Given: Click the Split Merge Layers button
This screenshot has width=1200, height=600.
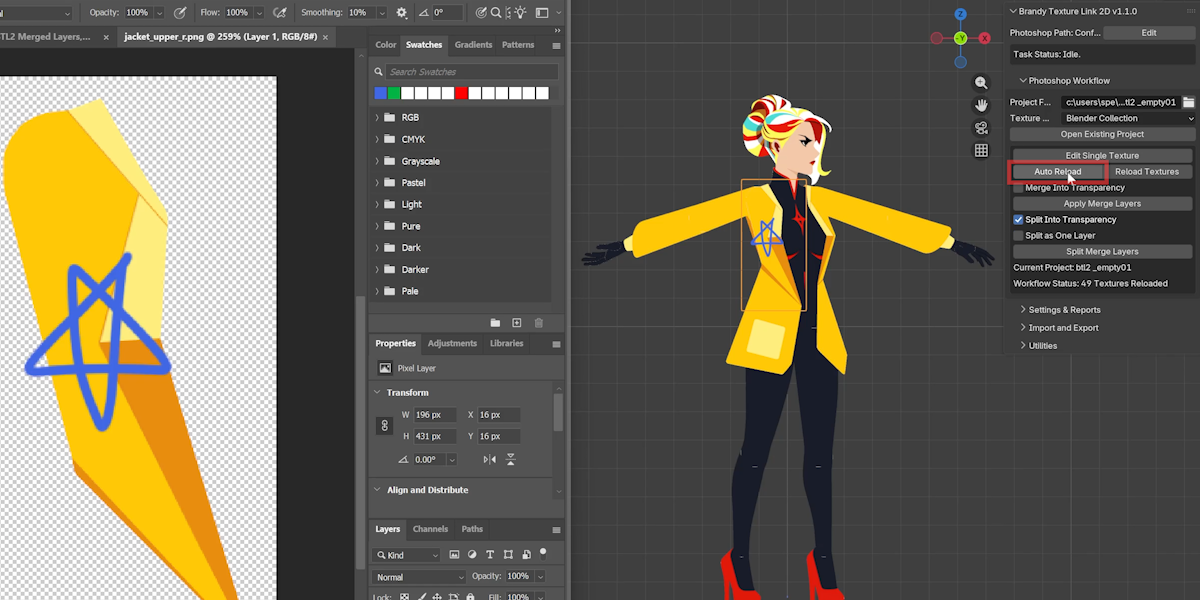Looking at the screenshot, I should point(1102,252).
